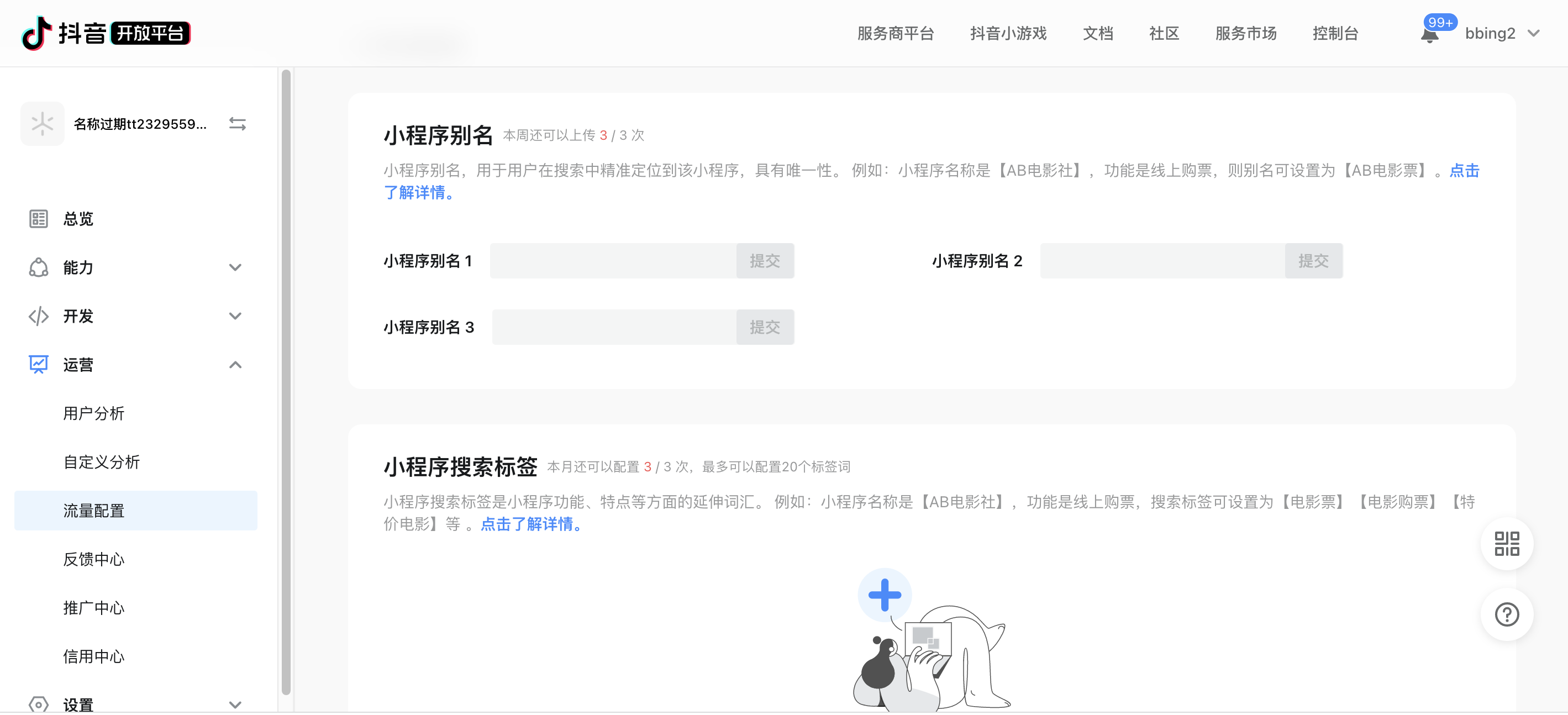Open 文档 in top navigation

[1097, 34]
